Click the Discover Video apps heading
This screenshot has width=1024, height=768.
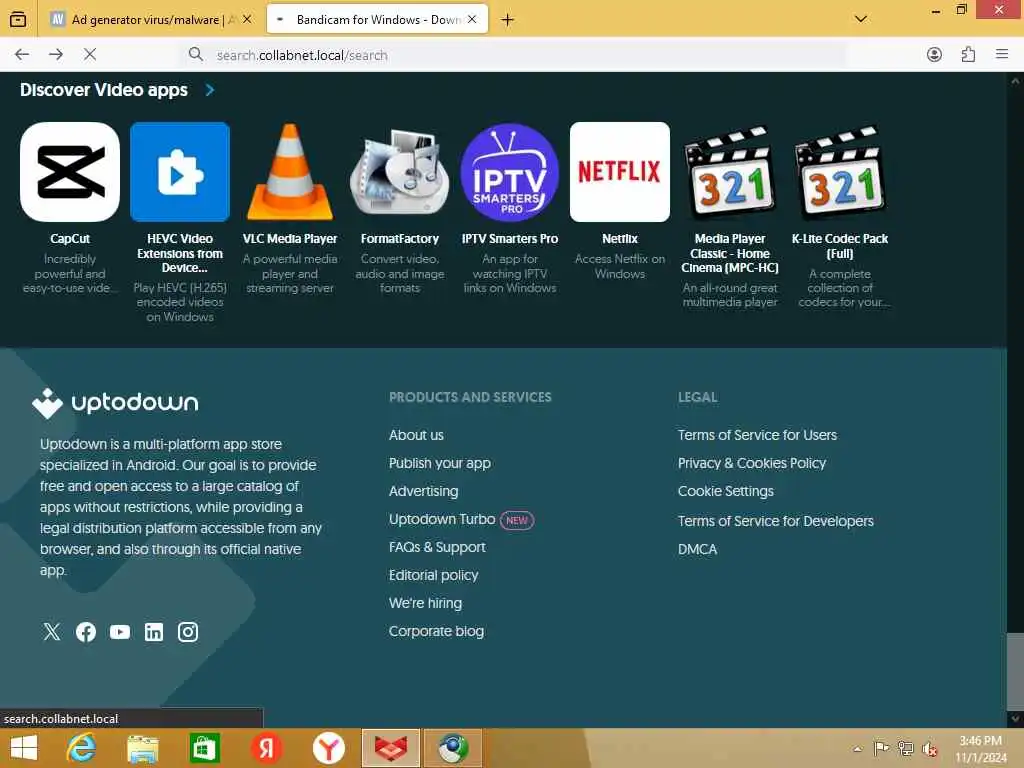(104, 89)
